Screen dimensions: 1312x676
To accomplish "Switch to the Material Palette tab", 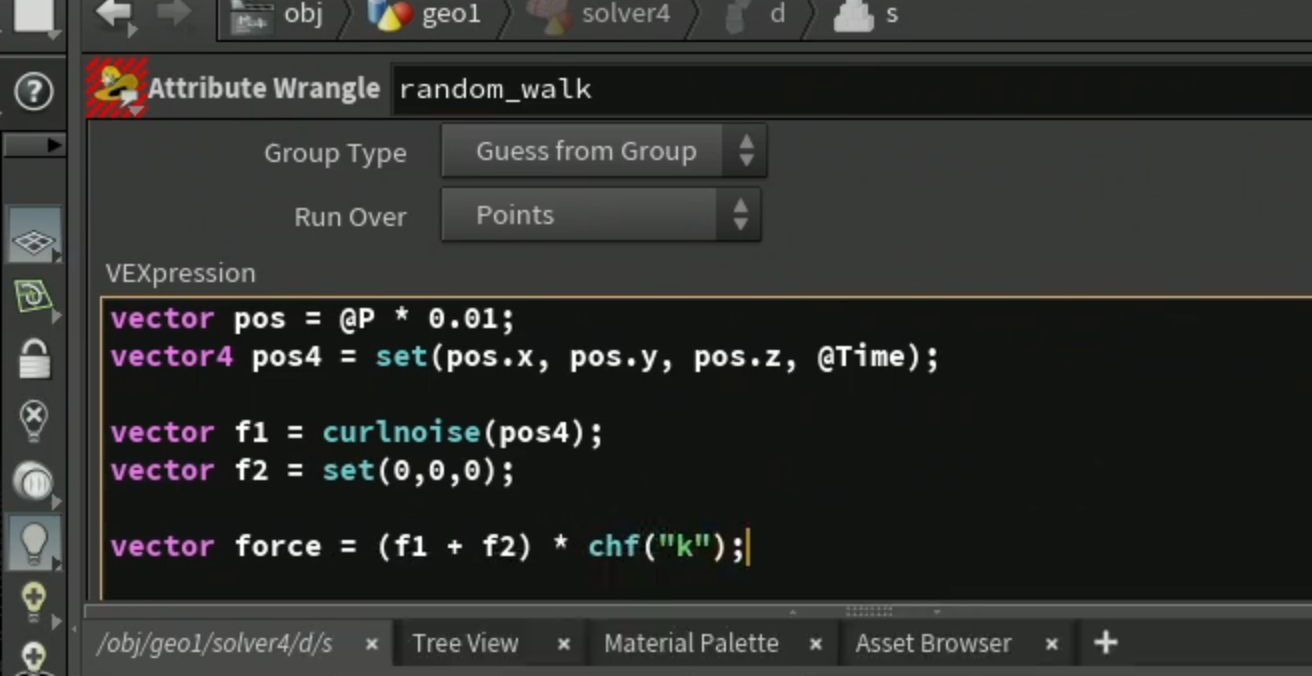I will 691,643.
